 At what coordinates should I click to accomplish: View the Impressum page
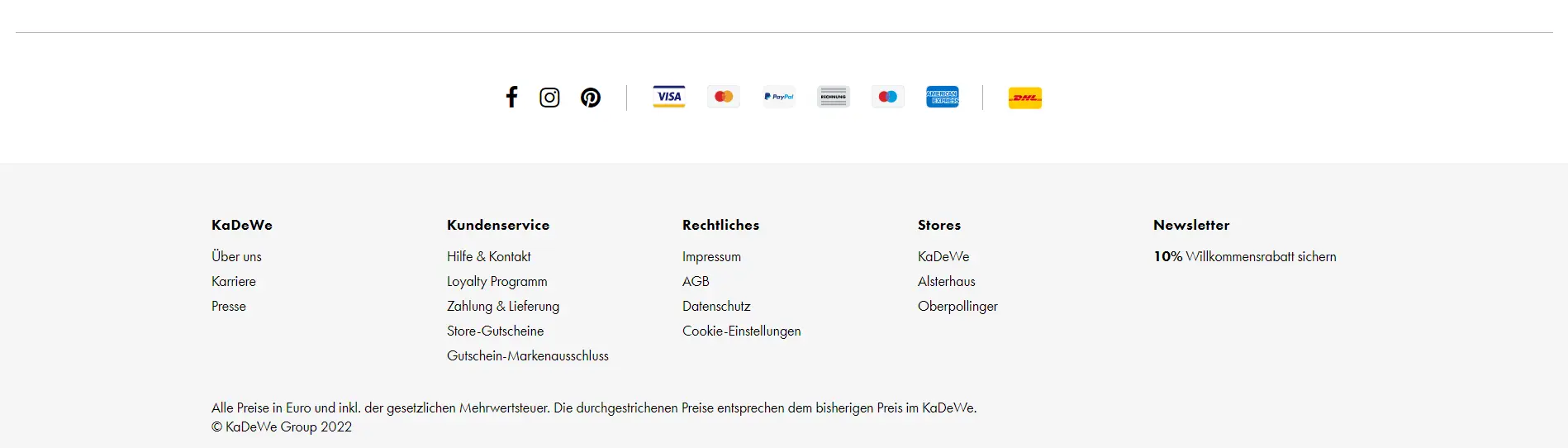tap(711, 256)
